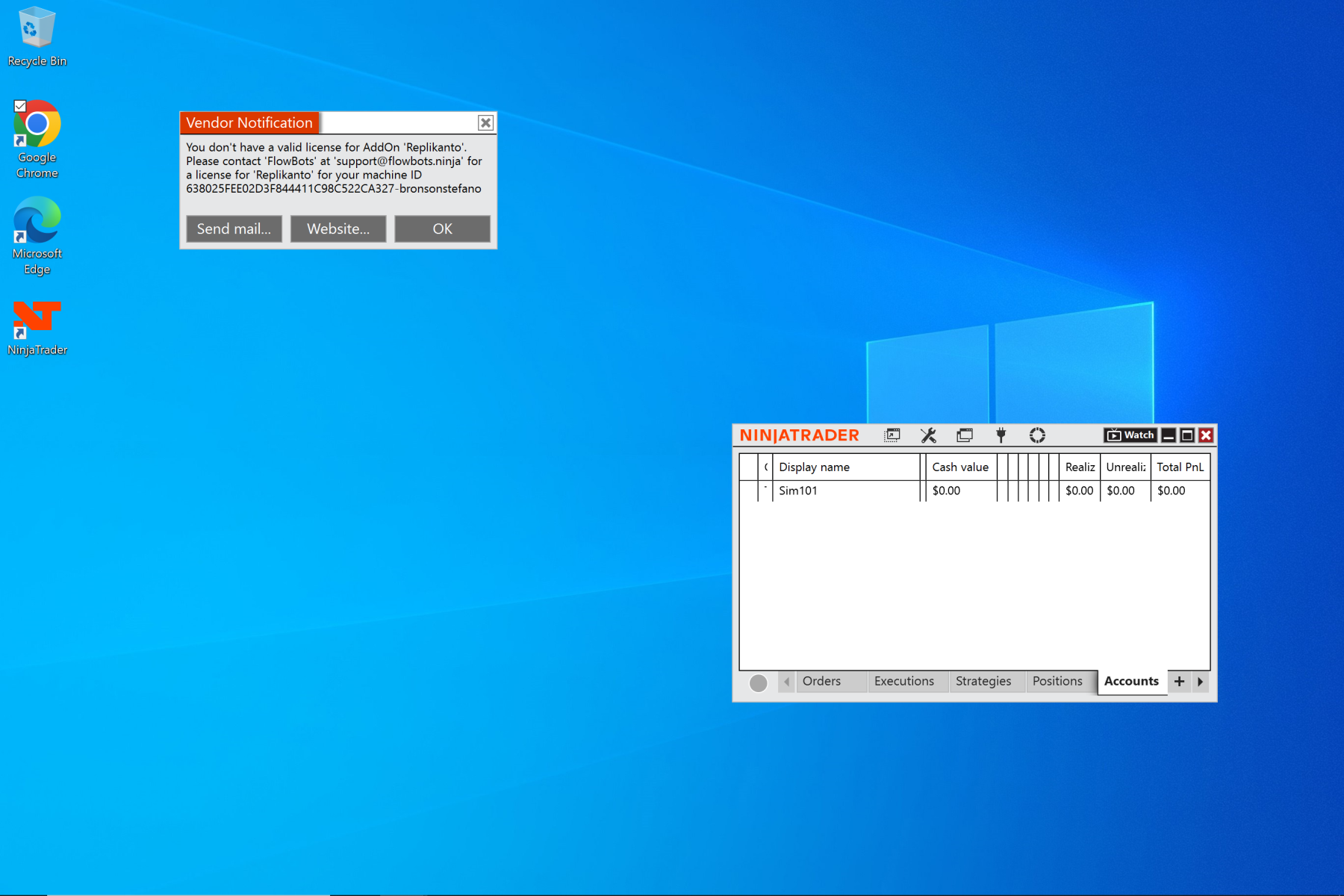1344x896 pixels.
Task: Click the Unrealized PnL column header
Action: coord(1125,467)
